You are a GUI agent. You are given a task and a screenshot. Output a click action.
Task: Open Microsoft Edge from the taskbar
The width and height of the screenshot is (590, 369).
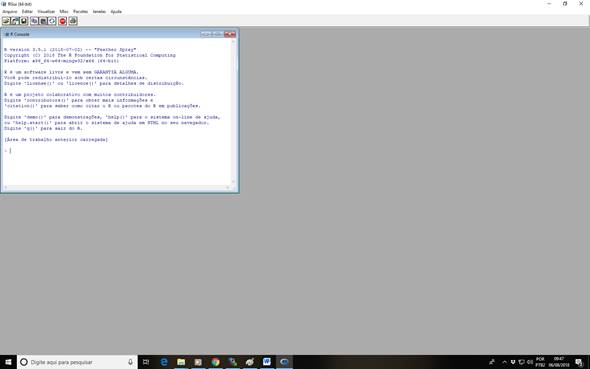164,362
